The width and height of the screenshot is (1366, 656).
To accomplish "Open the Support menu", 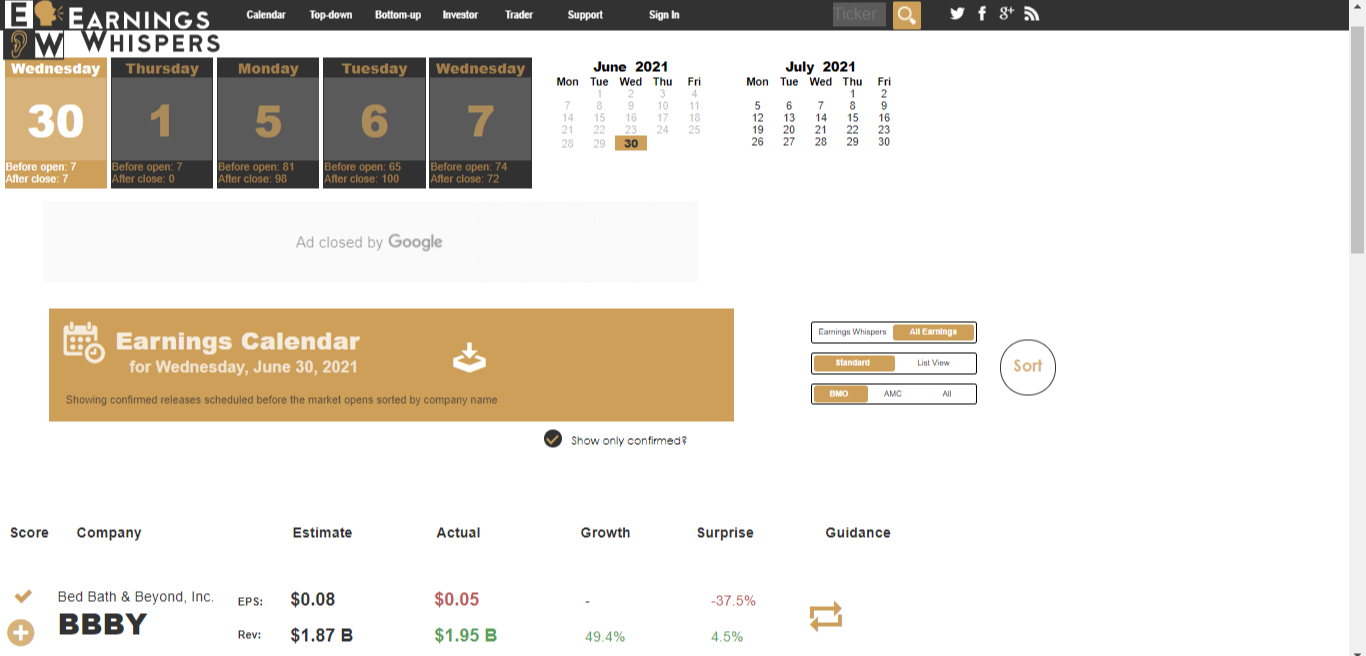I will tap(585, 15).
